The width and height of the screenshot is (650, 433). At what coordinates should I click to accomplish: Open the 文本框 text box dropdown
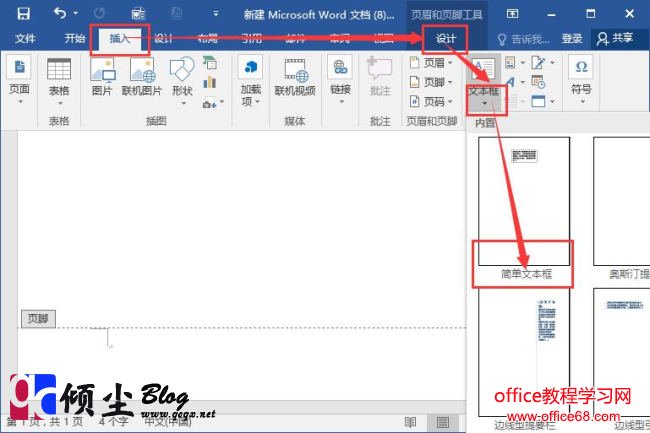tap(485, 104)
